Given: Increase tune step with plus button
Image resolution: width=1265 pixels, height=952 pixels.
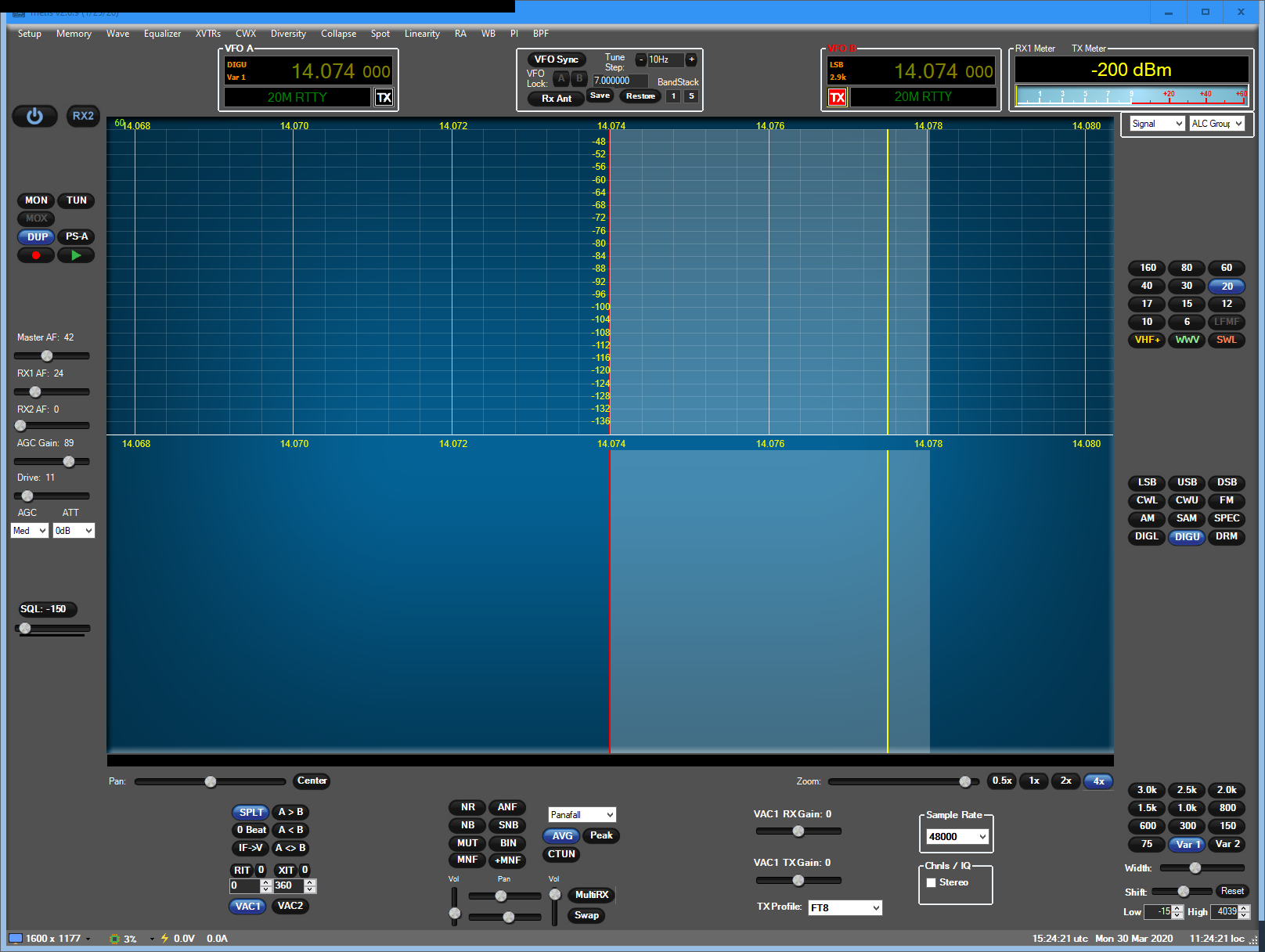Looking at the screenshot, I should pos(691,59).
